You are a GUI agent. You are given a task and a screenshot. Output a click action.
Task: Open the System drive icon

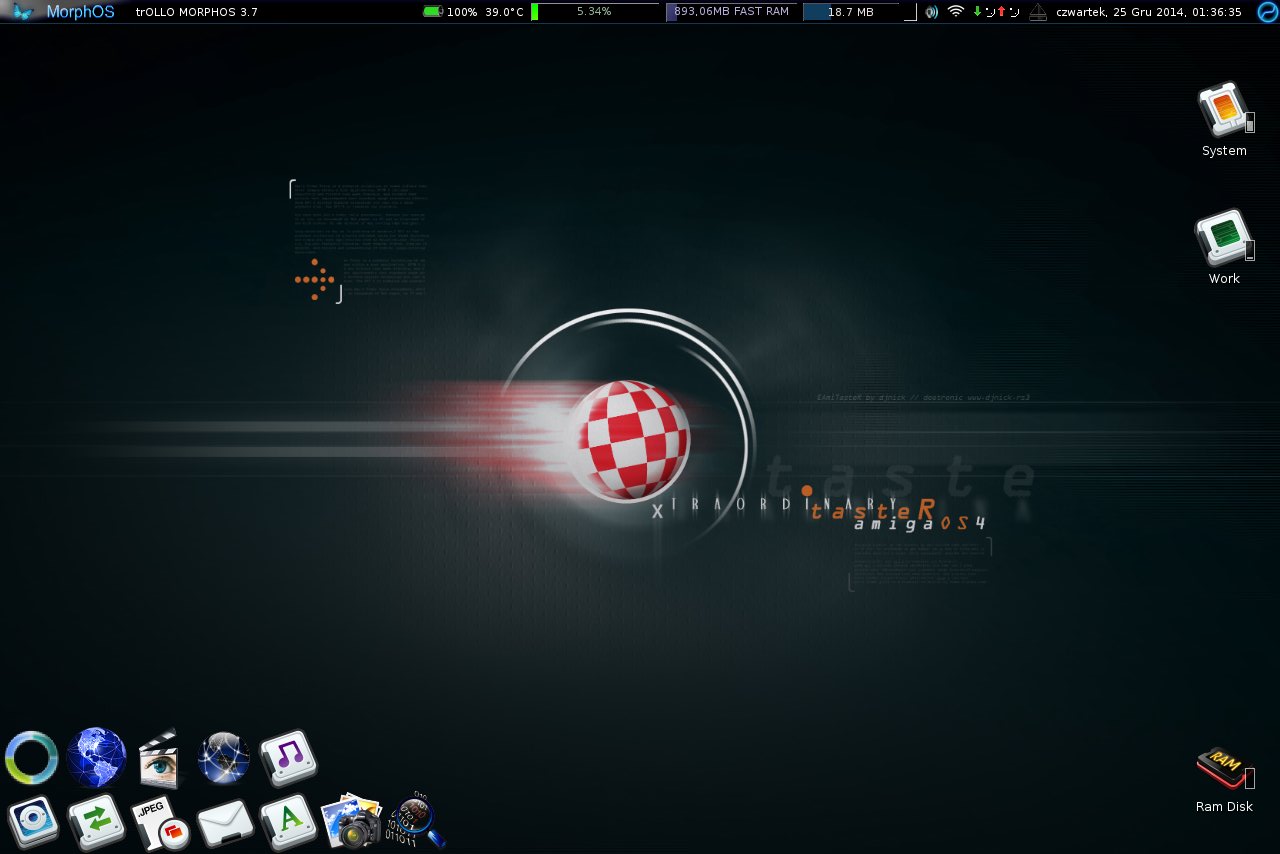(x=1224, y=111)
